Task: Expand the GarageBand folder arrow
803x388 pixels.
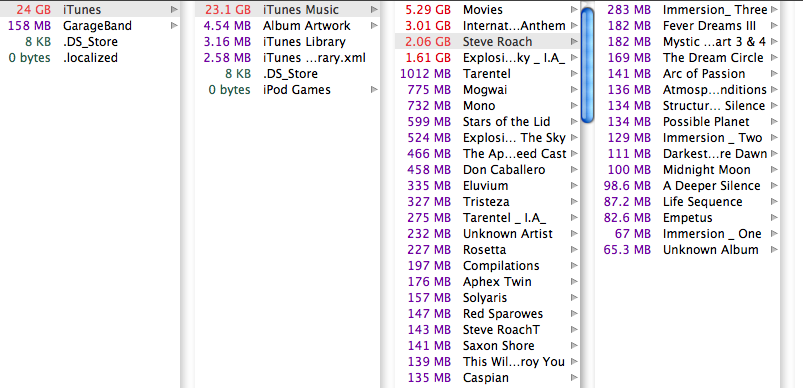Action: 175,26
